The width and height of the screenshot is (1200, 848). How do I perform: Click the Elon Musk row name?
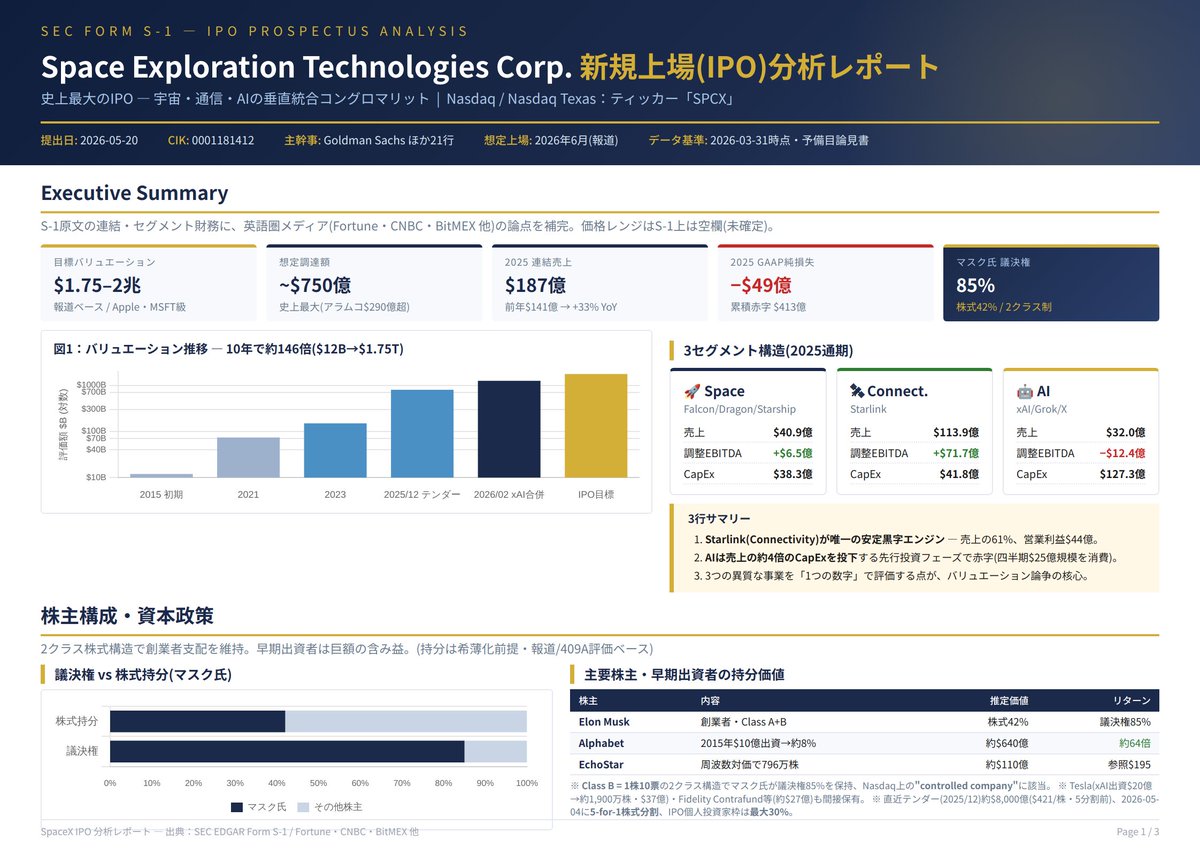tap(604, 722)
